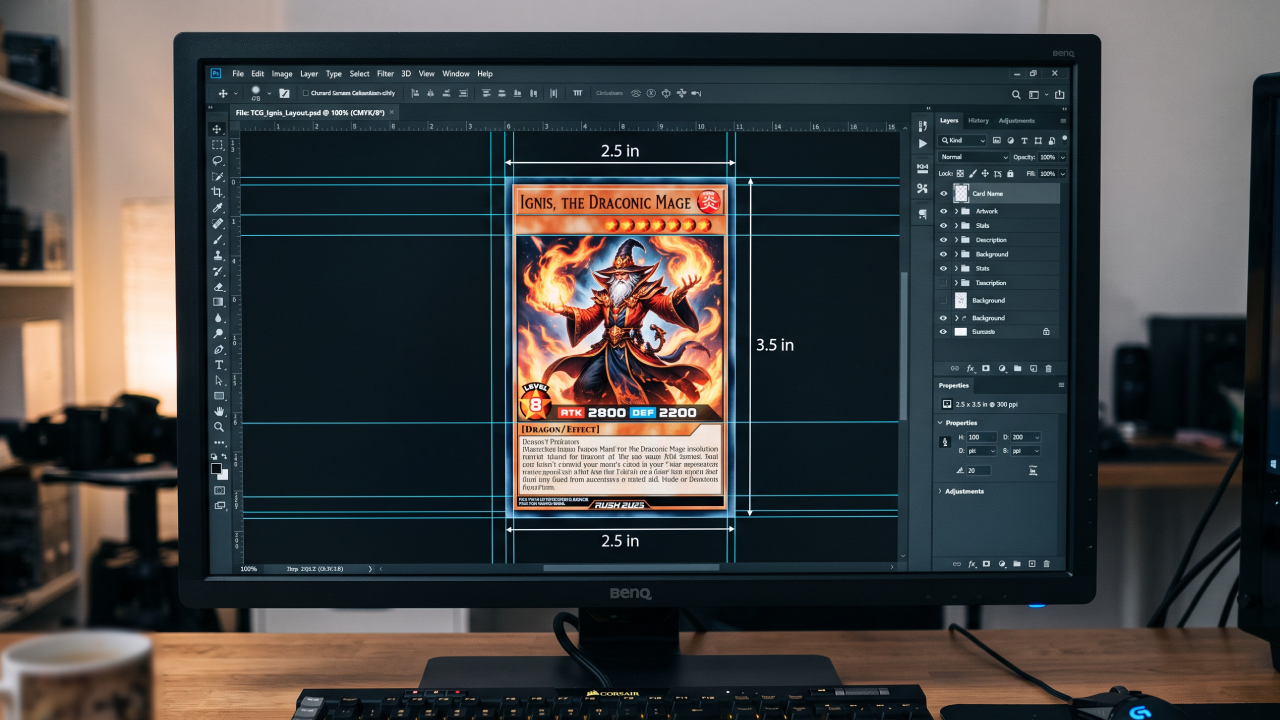
Task: Select the Hand tool
Action: point(218,412)
